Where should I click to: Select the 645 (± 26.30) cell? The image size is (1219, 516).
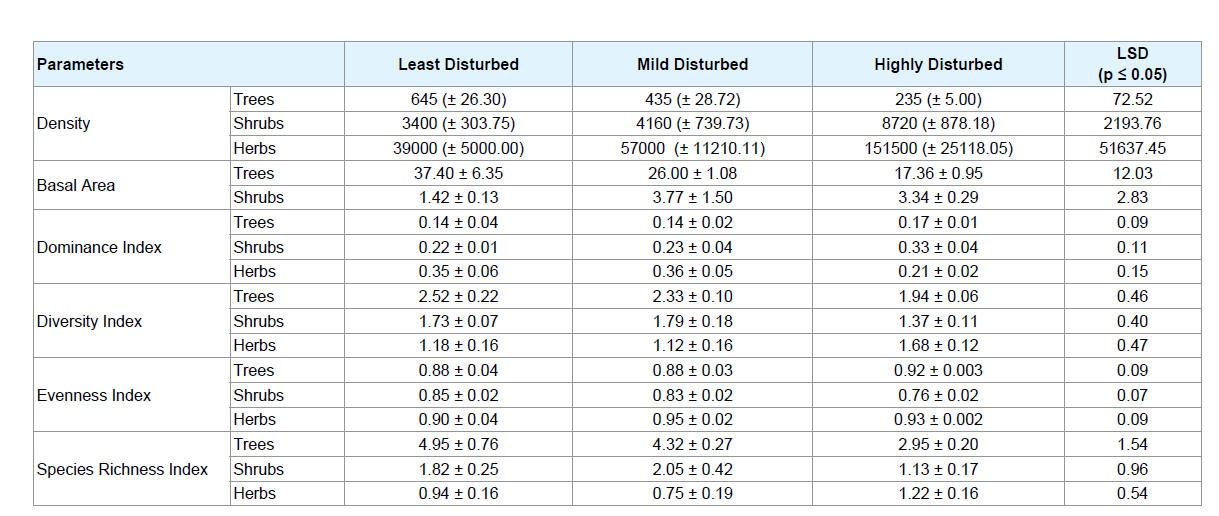(x=458, y=99)
